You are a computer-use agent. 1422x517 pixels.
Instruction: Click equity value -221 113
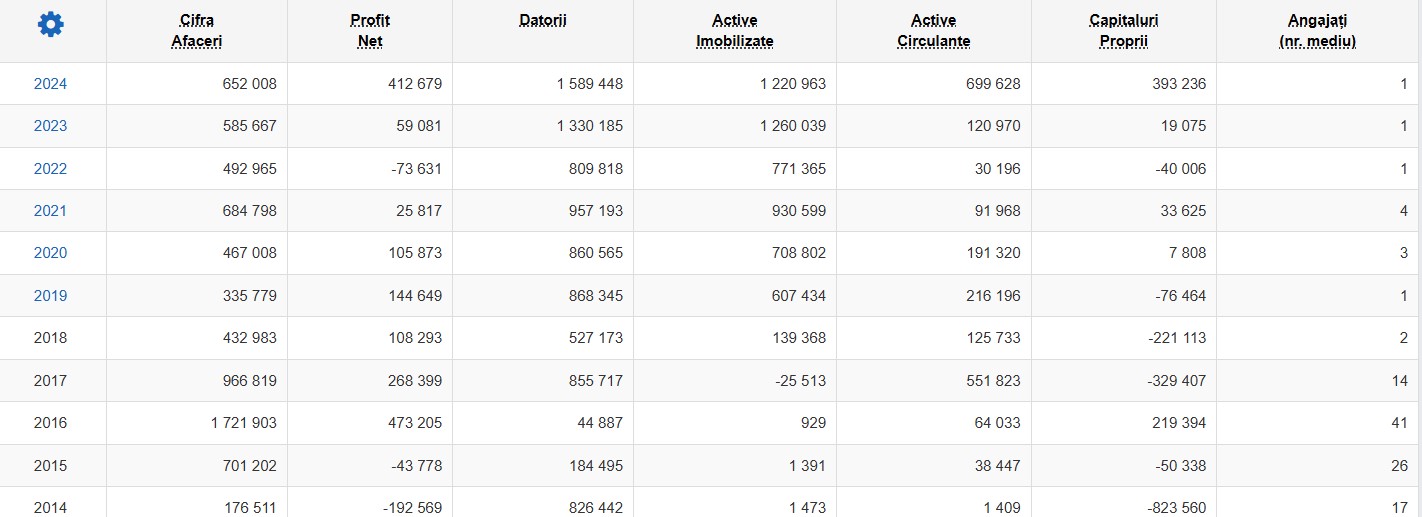pyautogui.click(x=1177, y=338)
